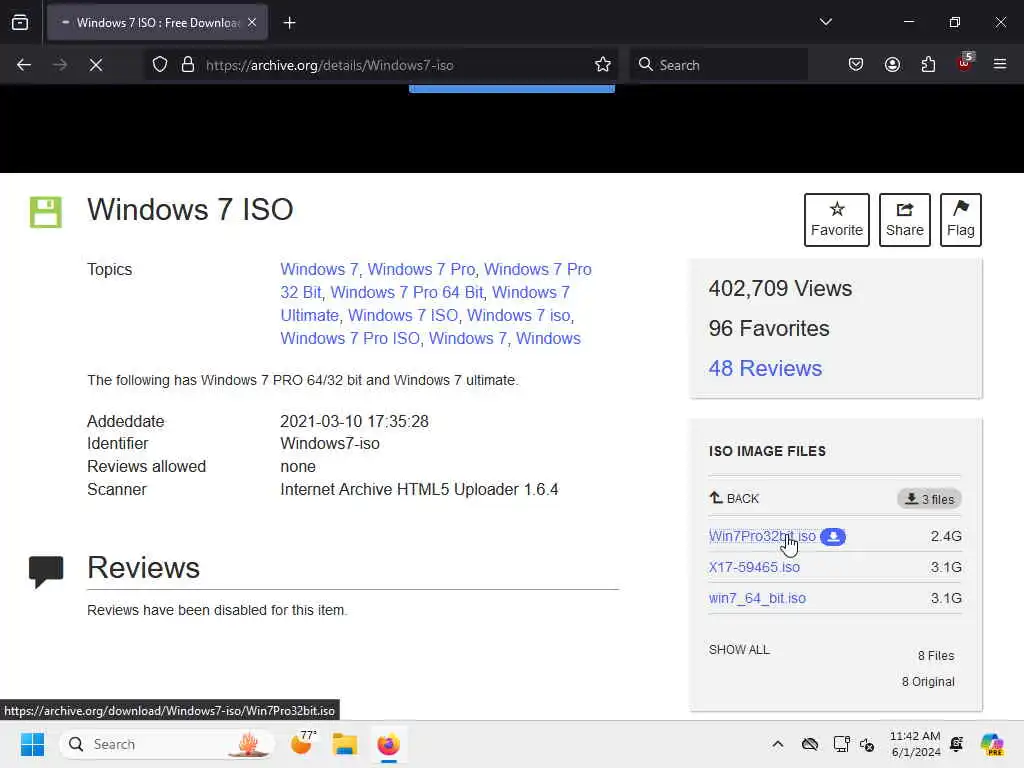The height and width of the screenshot is (768, 1024).
Task: Click the Share button
Action: click(x=904, y=219)
